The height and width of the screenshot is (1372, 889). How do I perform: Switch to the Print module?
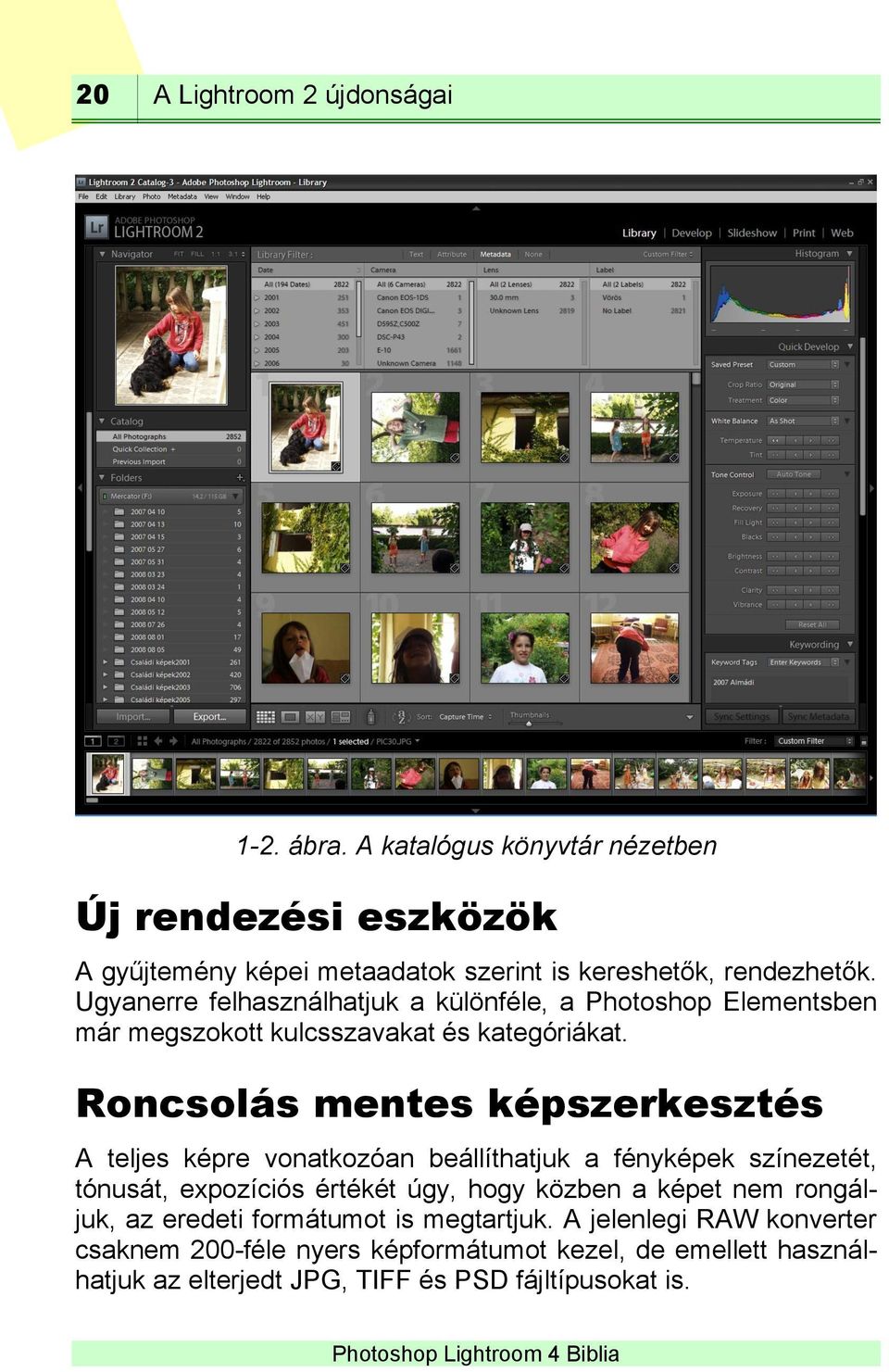pos(804,233)
